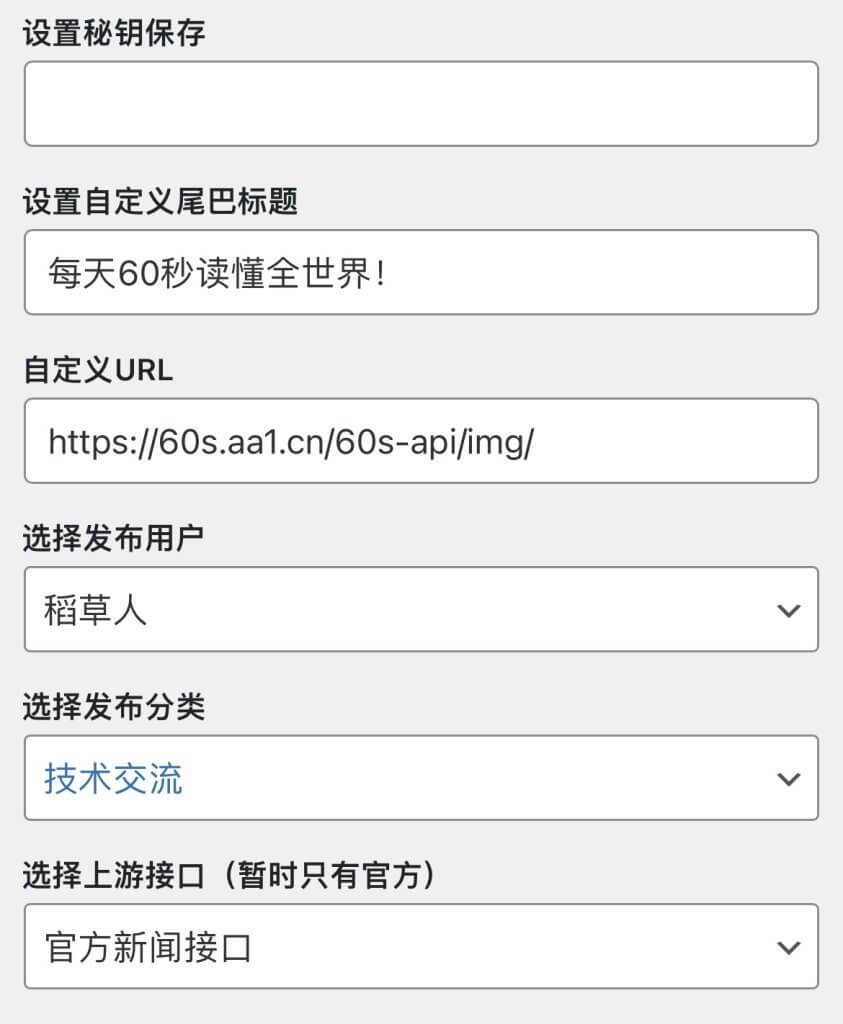Click into the 自定义URL input field
This screenshot has width=843, height=1024.
[421, 440]
